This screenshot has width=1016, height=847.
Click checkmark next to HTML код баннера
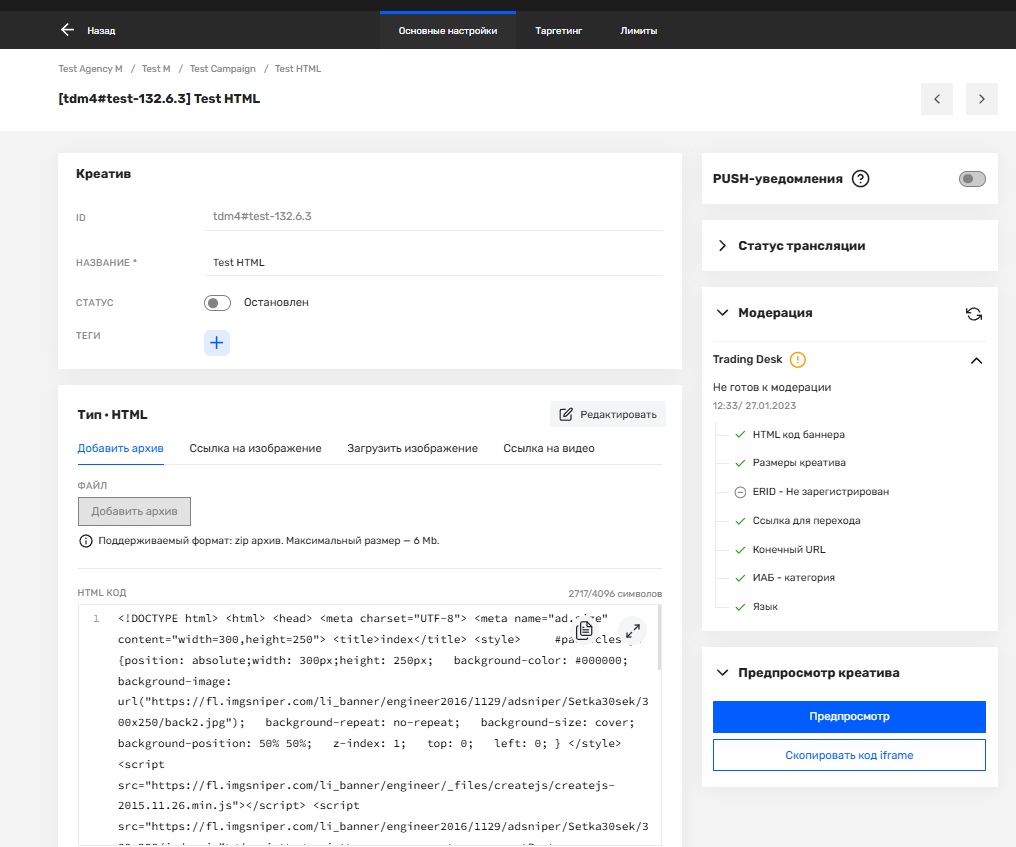pos(740,434)
